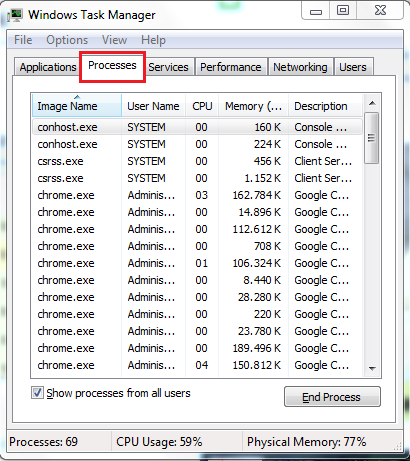Click the End Process button
Image resolution: width=410 pixels, height=461 pixels.
[332, 397]
